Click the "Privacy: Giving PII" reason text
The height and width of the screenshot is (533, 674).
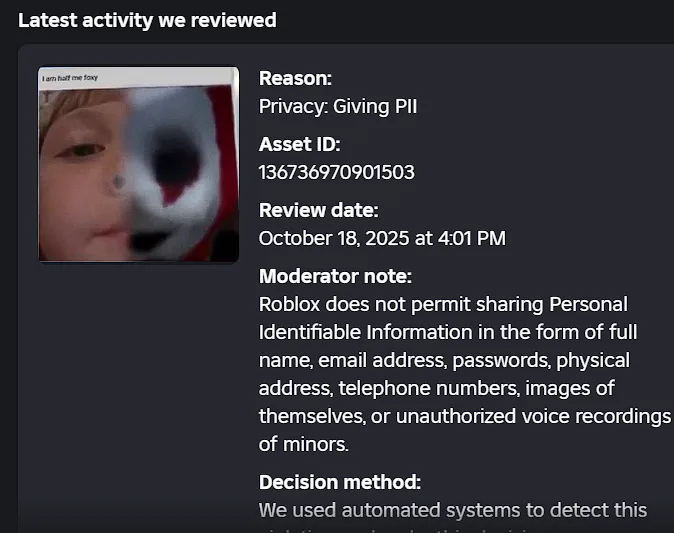point(337,106)
